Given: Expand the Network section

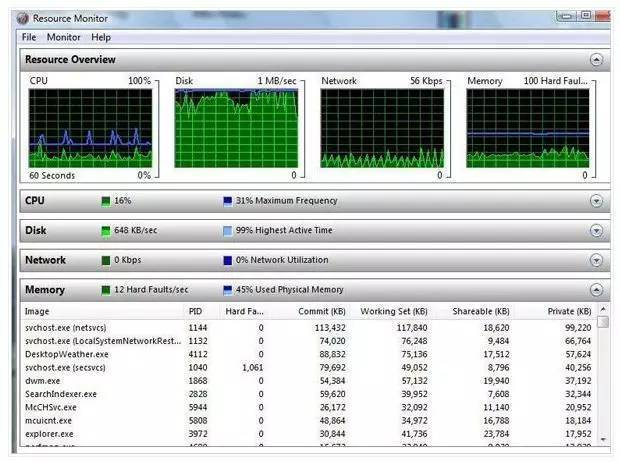Looking at the screenshot, I should 596,260.
